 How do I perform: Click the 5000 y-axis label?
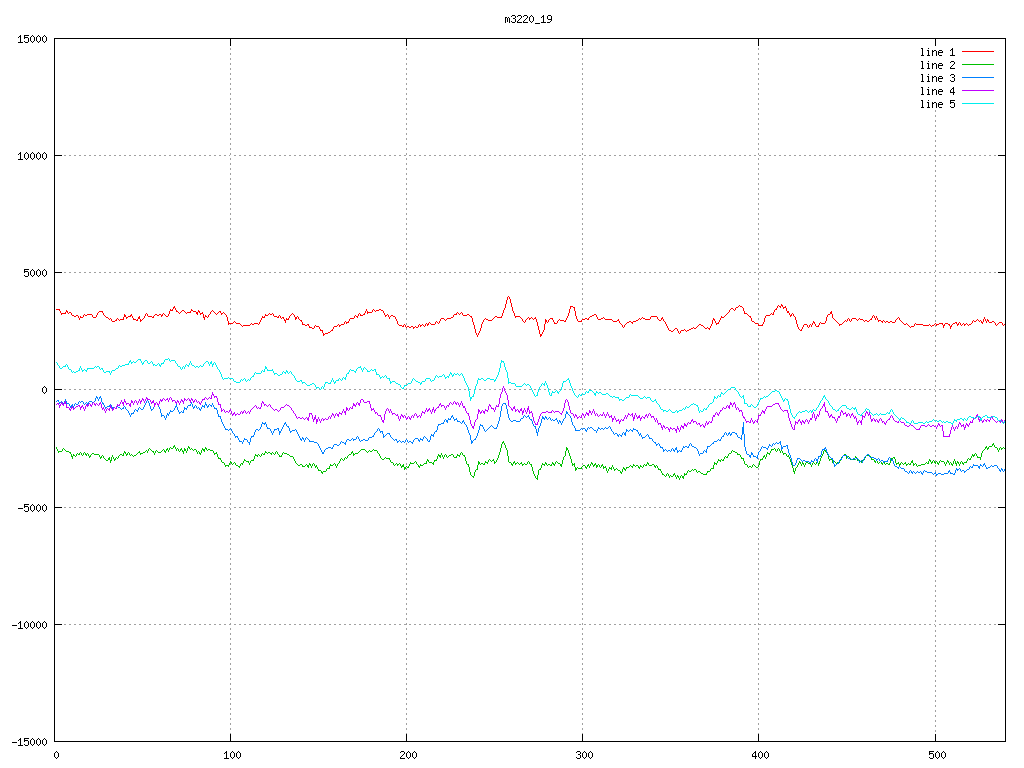coord(36,273)
